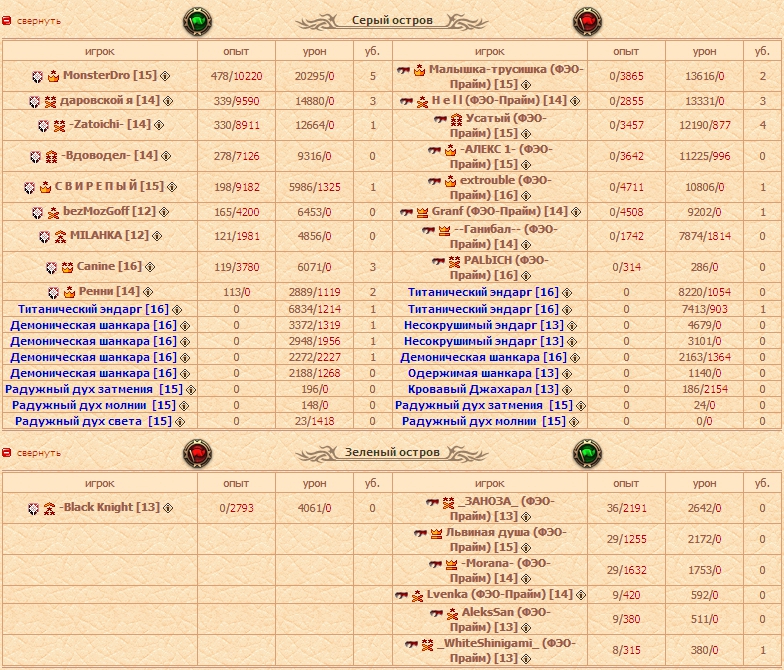Screen dimensions: 784x670
Task: Open info icon next to Ренни [14]
Action: (148, 292)
